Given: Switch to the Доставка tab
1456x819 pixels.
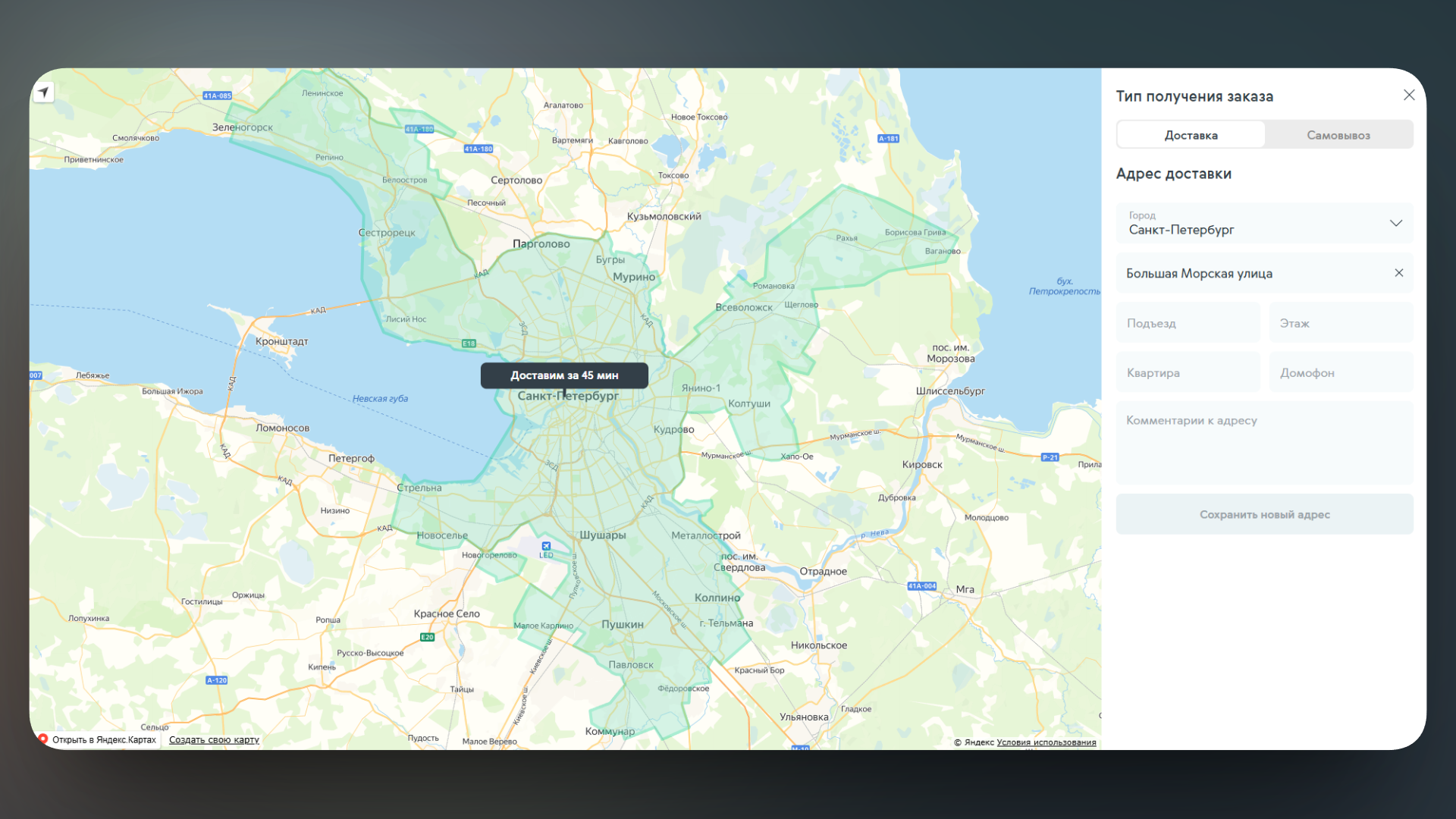Looking at the screenshot, I should tap(1191, 135).
